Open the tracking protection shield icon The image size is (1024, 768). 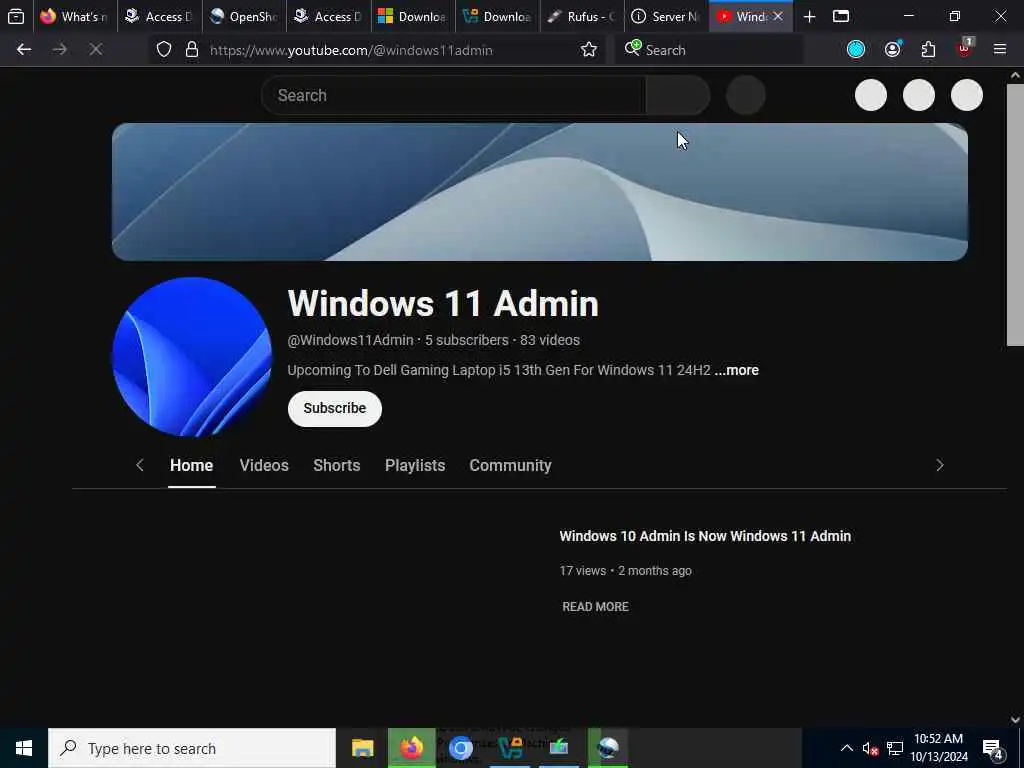(164, 50)
